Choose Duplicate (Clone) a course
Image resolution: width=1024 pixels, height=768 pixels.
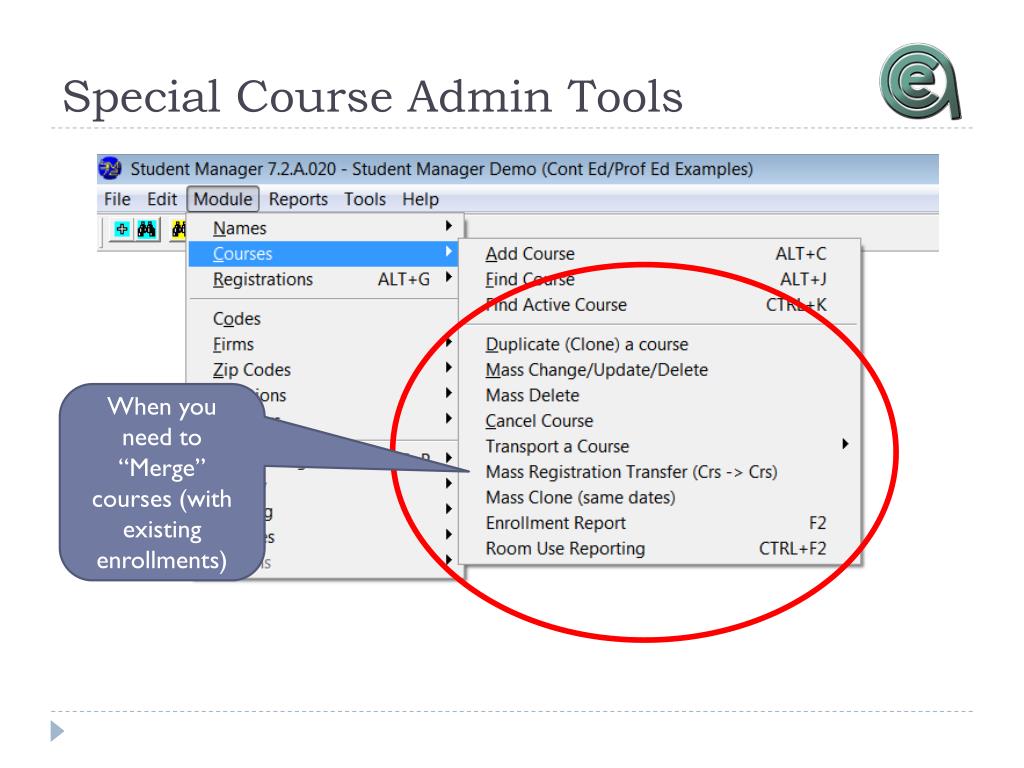(660, 344)
